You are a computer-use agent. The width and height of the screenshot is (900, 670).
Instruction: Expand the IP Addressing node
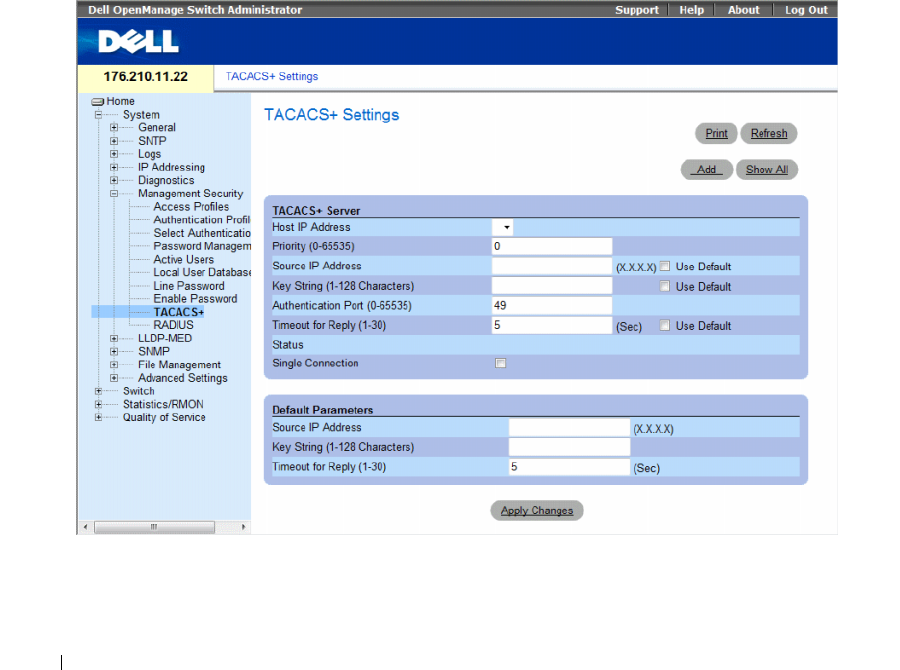pyautogui.click(x=114, y=167)
